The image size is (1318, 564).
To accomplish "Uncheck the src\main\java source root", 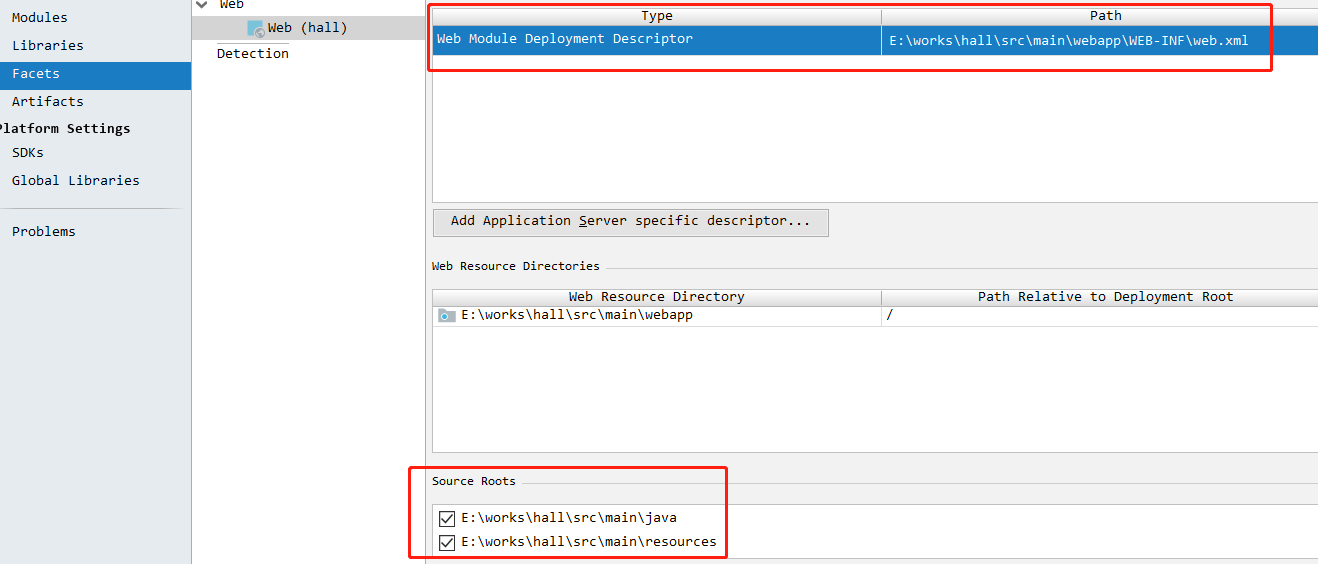I will pyautogui.click(x=447, y=518).
